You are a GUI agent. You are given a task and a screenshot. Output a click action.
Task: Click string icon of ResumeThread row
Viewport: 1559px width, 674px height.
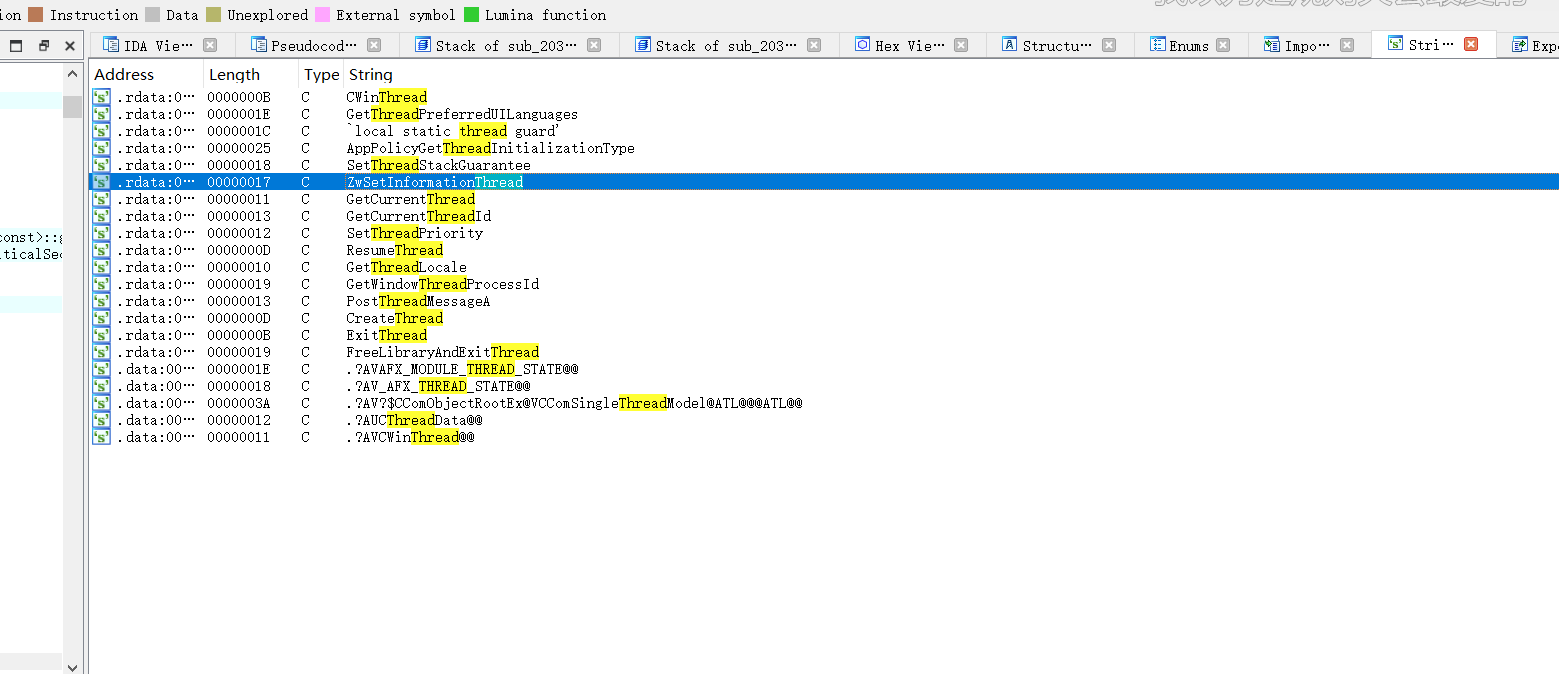tap(101, 250)
